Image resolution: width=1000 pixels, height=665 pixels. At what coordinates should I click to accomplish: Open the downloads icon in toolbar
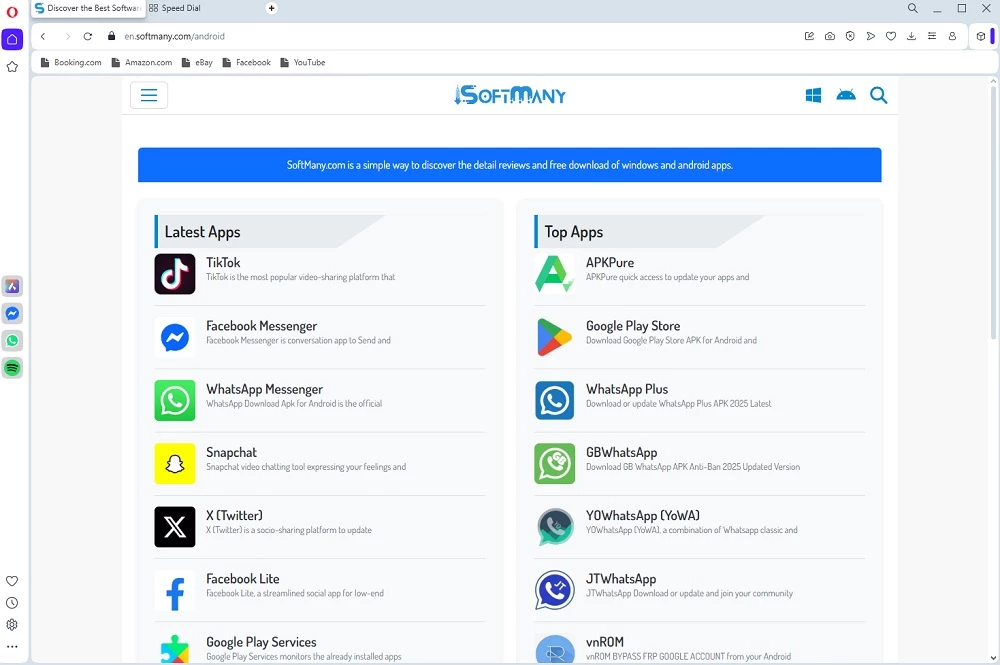tap(911, 36)
